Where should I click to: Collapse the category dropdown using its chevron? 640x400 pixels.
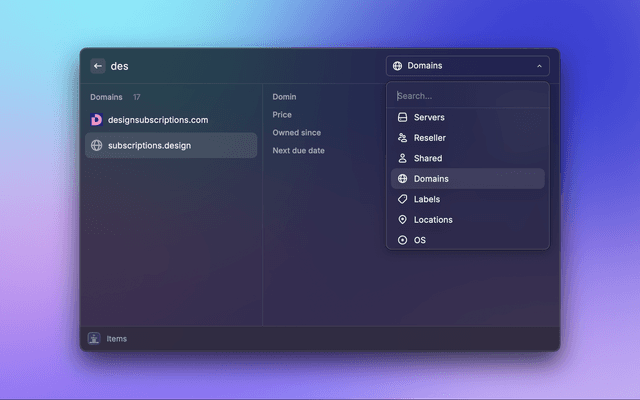pyautogui.click(x=540, y=66)
